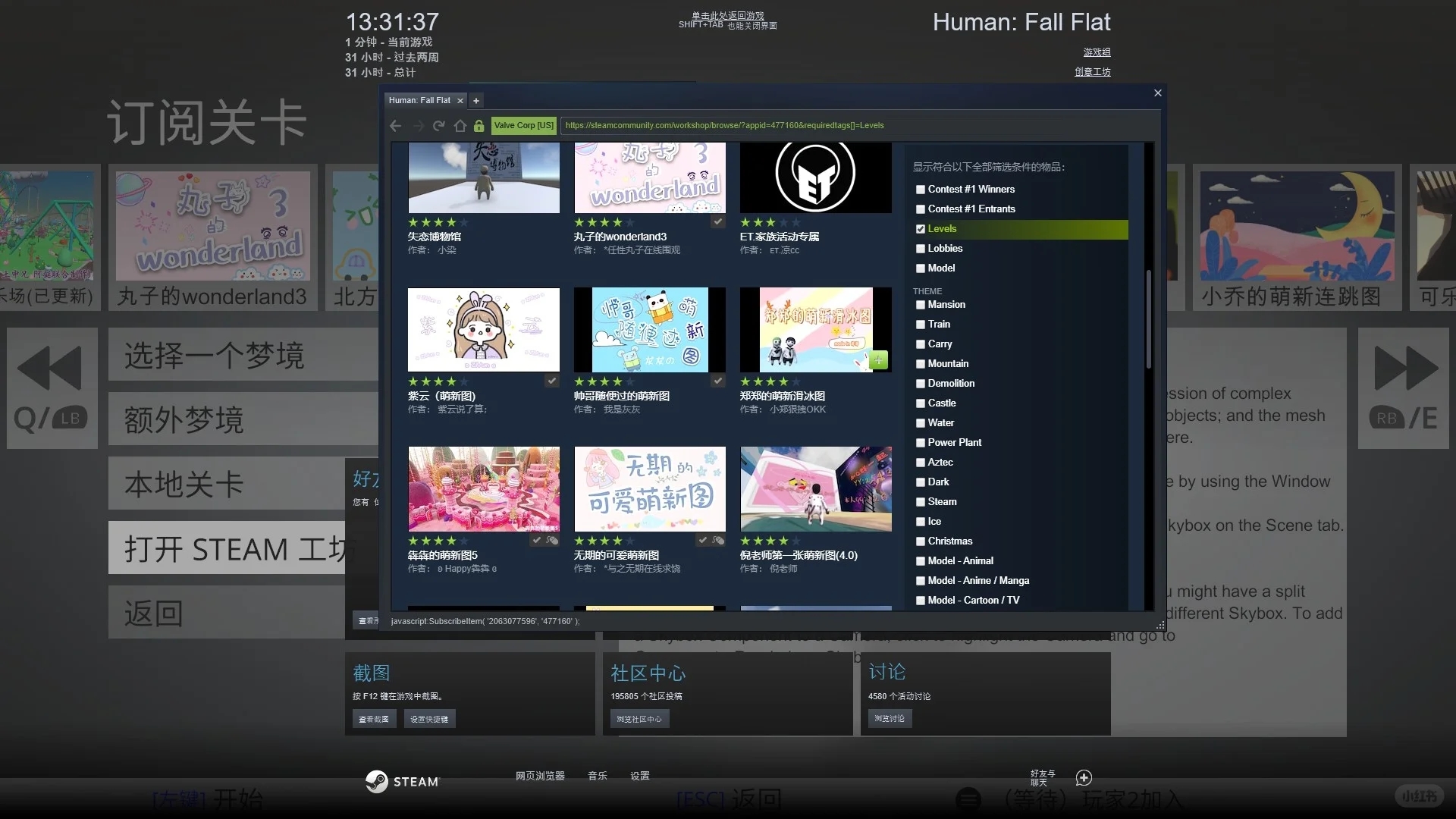Screen dimensions: 1456x819
Task: Select the 额外梦境 menu item
Action: click(243, 419)
